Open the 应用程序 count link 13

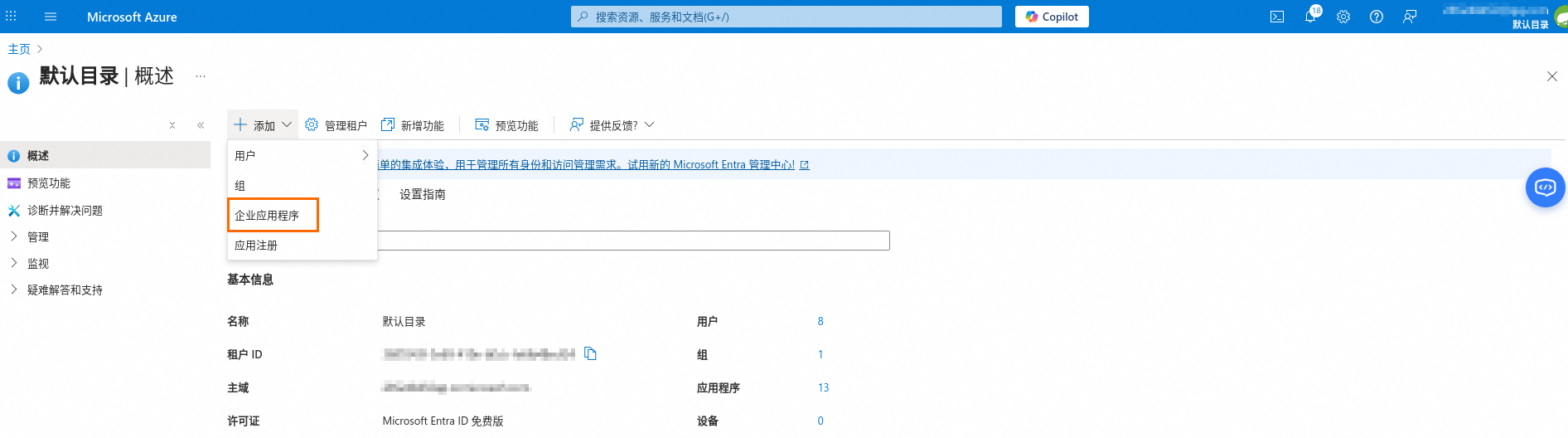coord(823,387)
